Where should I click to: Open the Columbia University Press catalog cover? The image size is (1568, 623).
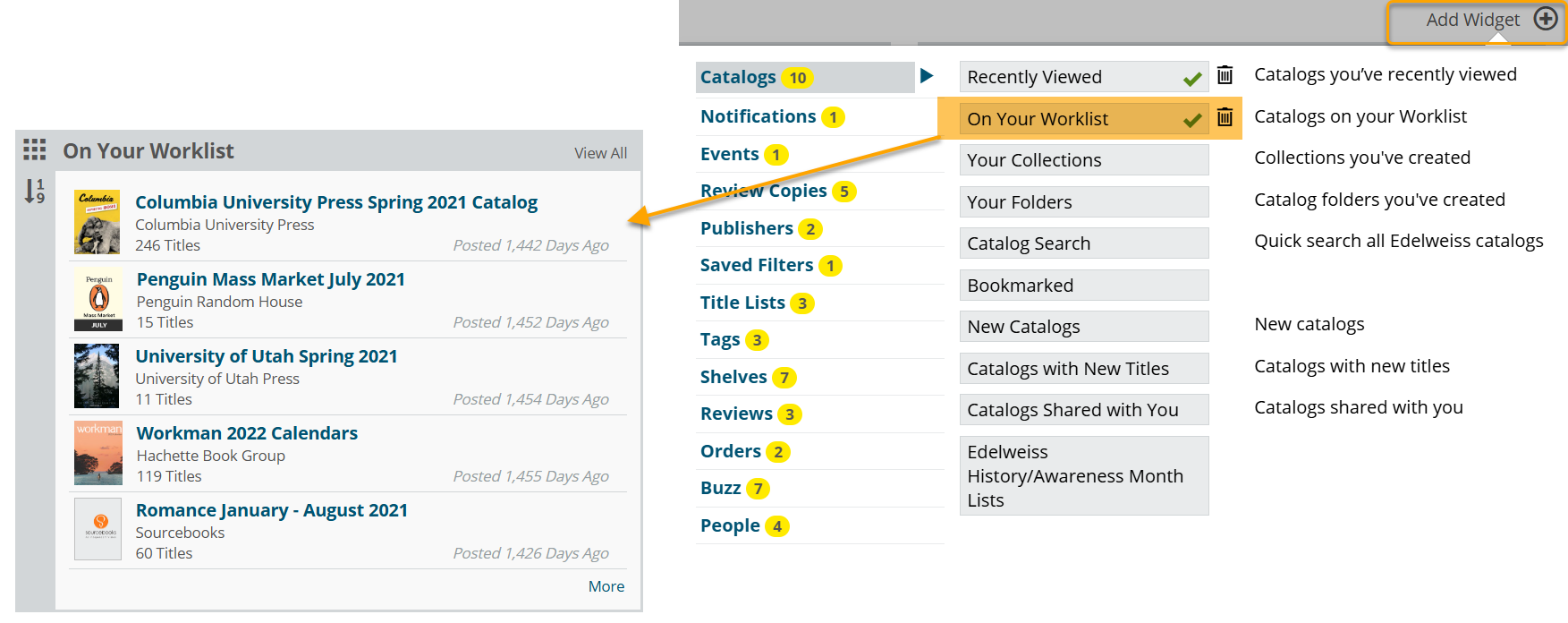point(97,222)
